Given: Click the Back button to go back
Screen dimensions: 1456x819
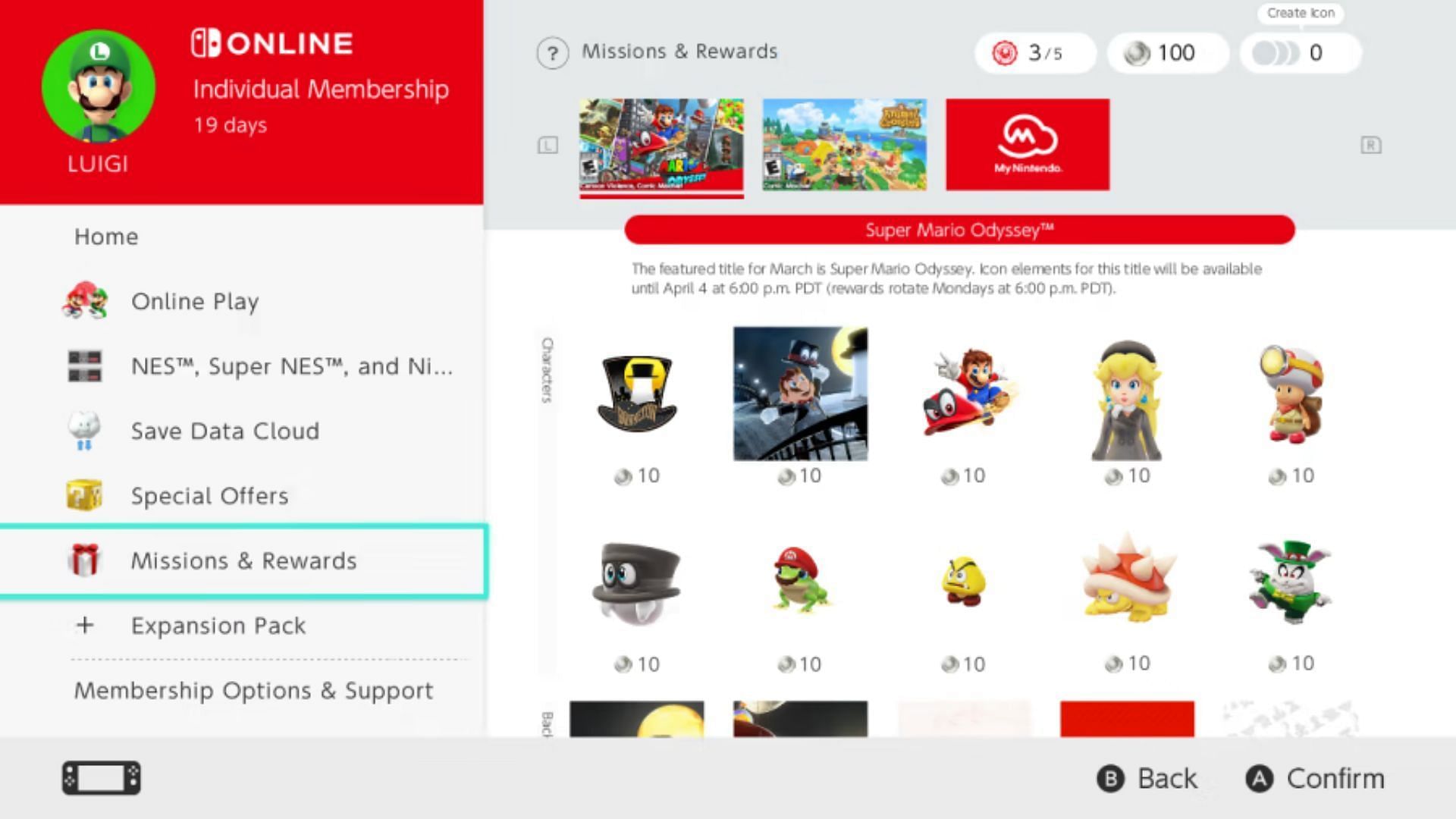Looking at the screenshot, I should coord(1148,778).
